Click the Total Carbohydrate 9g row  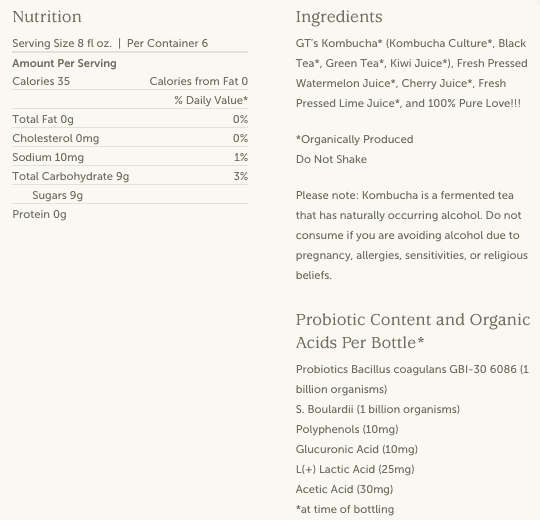pyautogui.click(x=130, y=176)
